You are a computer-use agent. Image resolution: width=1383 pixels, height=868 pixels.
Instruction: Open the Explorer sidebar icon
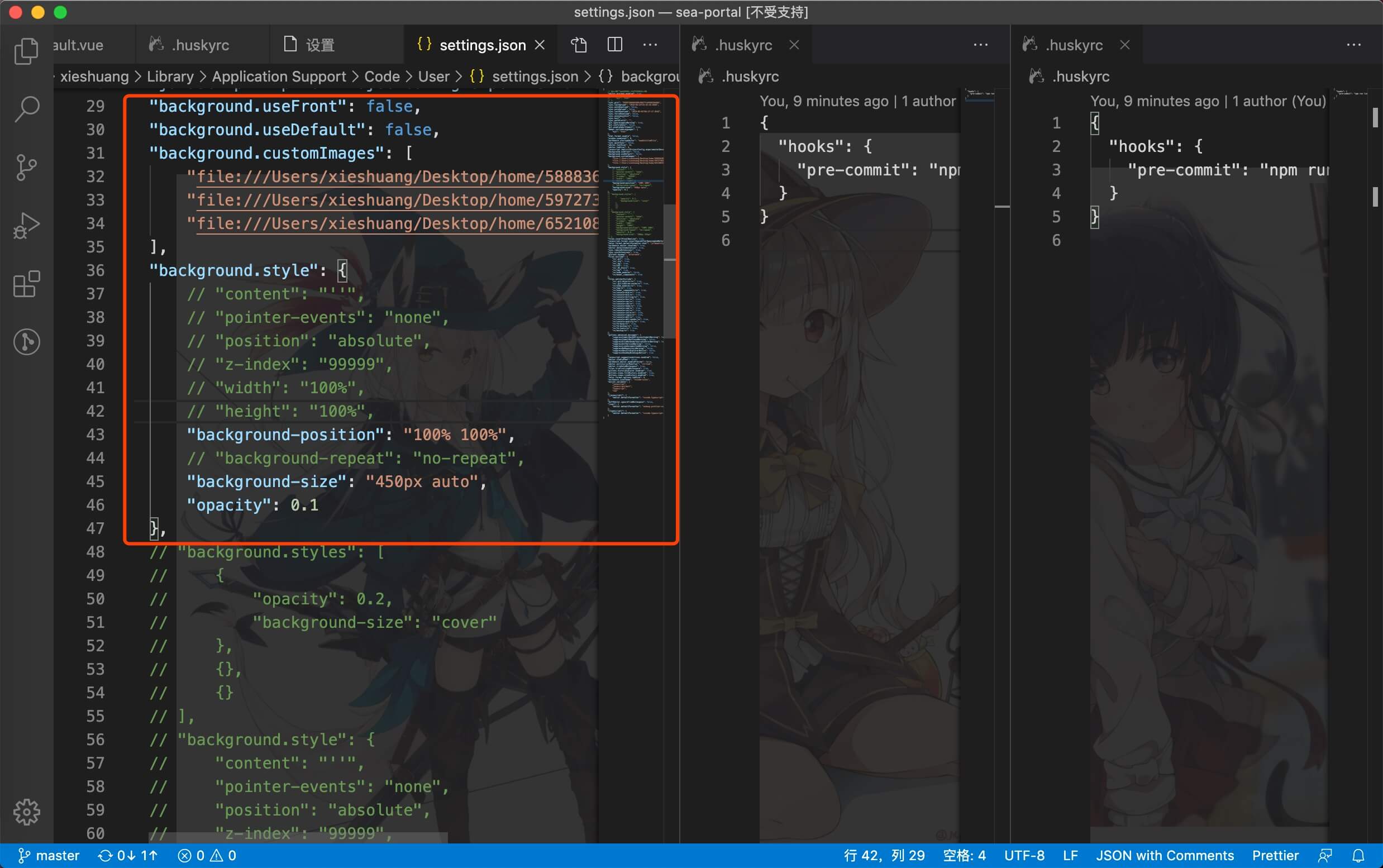click(x=26, y=50)
